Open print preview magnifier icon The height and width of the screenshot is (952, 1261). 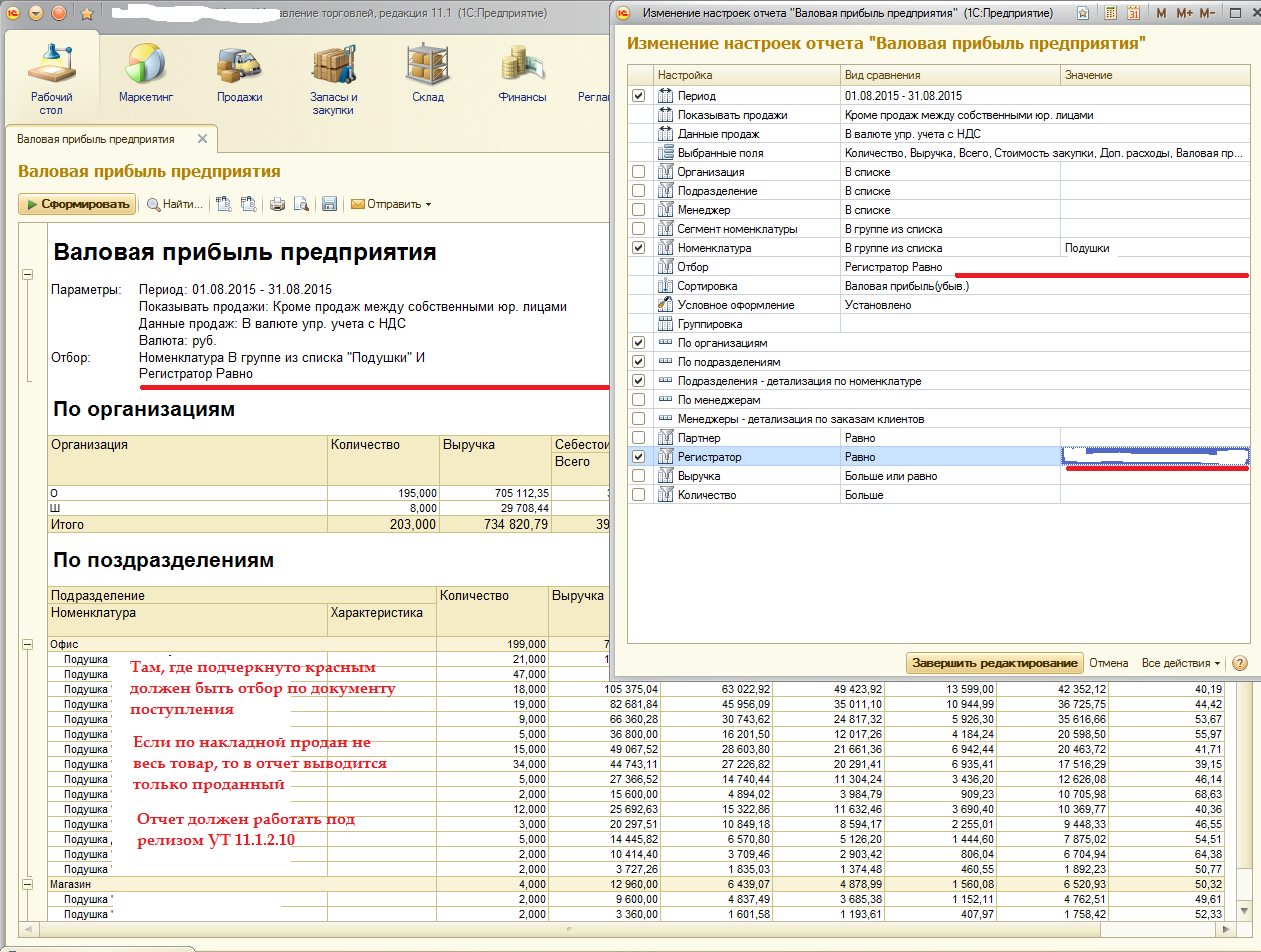[299, 204]
